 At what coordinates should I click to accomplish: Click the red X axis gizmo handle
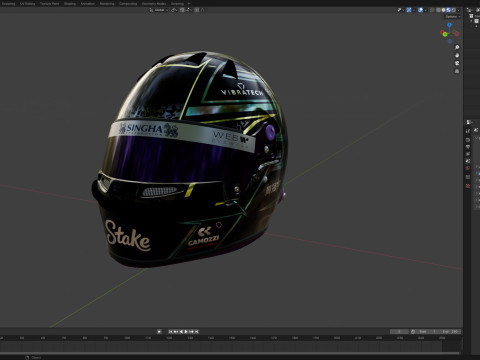click(x=442, y=32)
